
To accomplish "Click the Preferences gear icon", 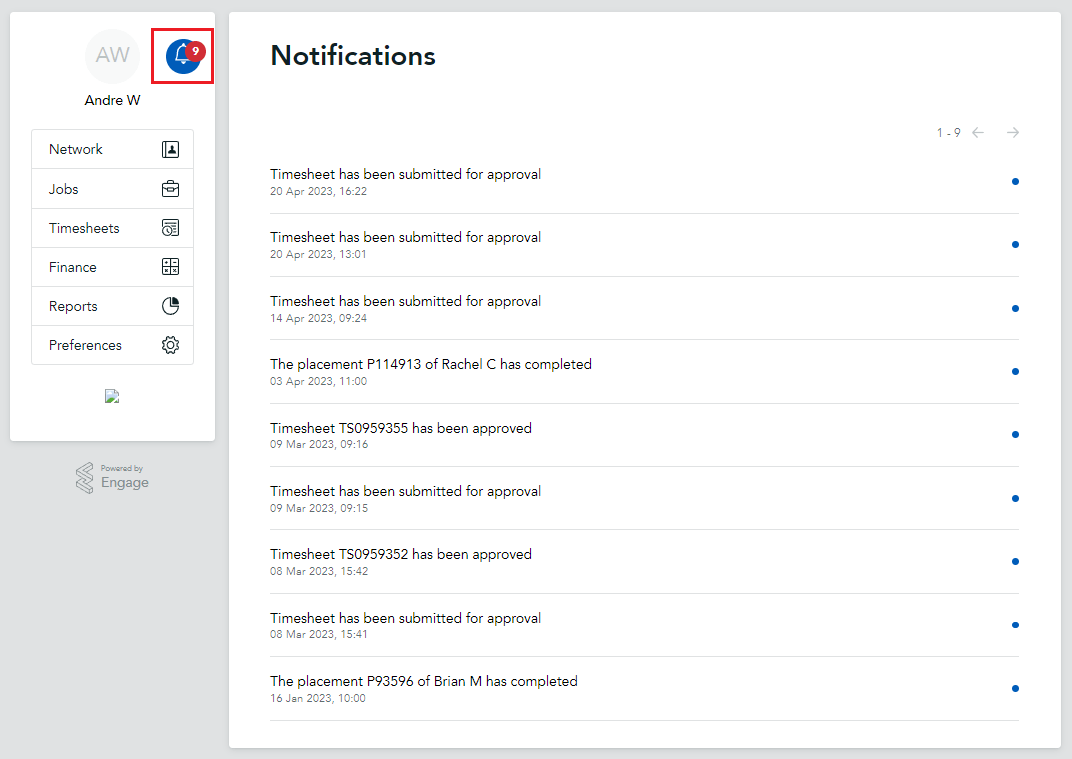I will click(x=170, y=345).
